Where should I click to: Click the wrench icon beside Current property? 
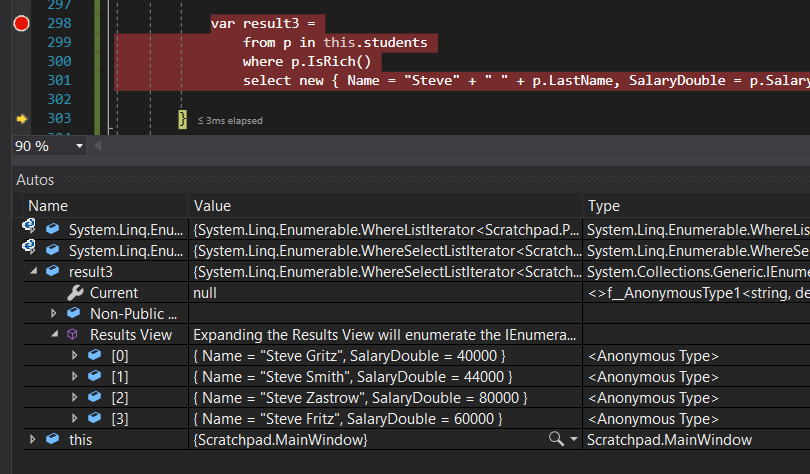click(x=75, y=293)
